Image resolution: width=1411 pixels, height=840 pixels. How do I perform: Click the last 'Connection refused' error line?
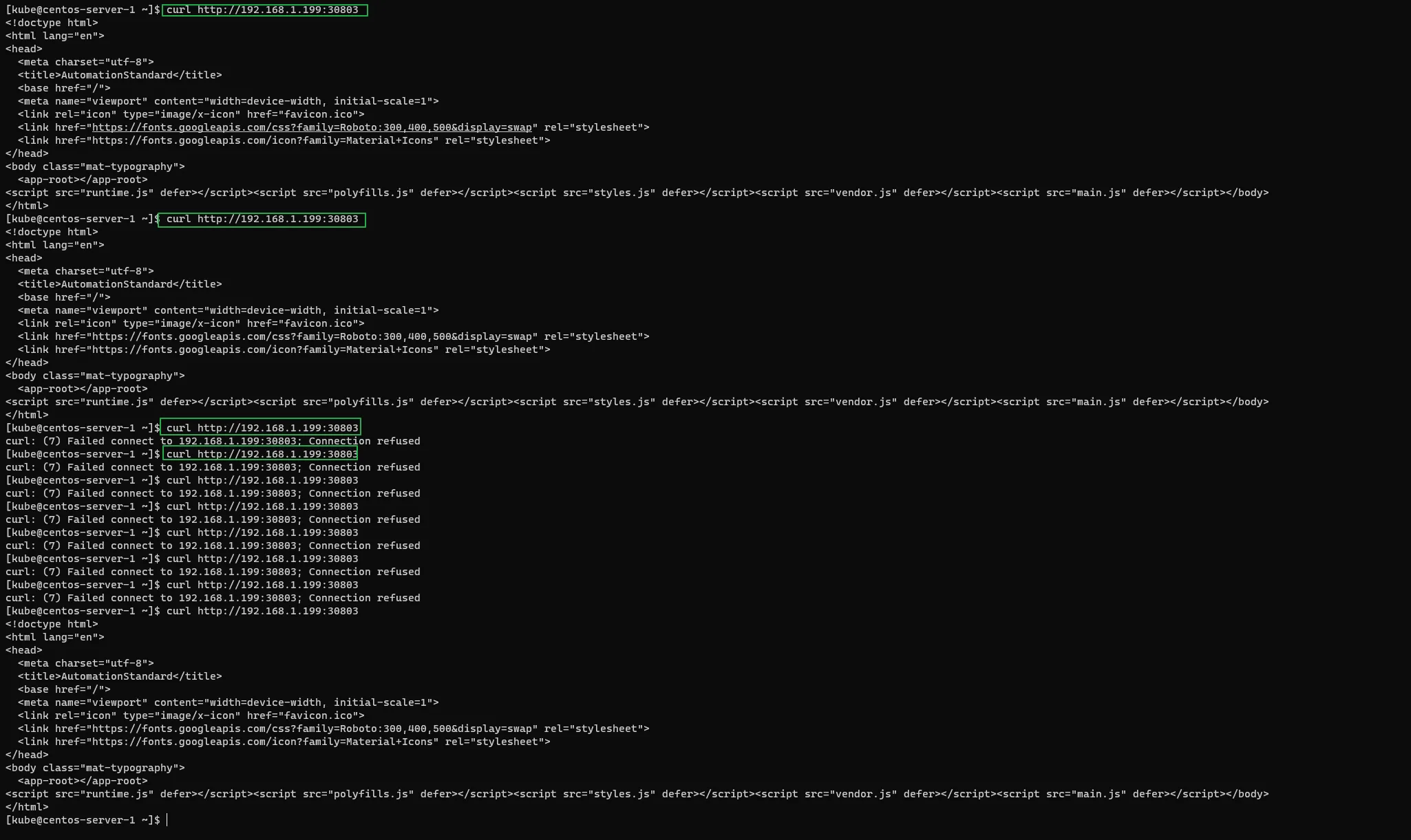tap(213, 598)
